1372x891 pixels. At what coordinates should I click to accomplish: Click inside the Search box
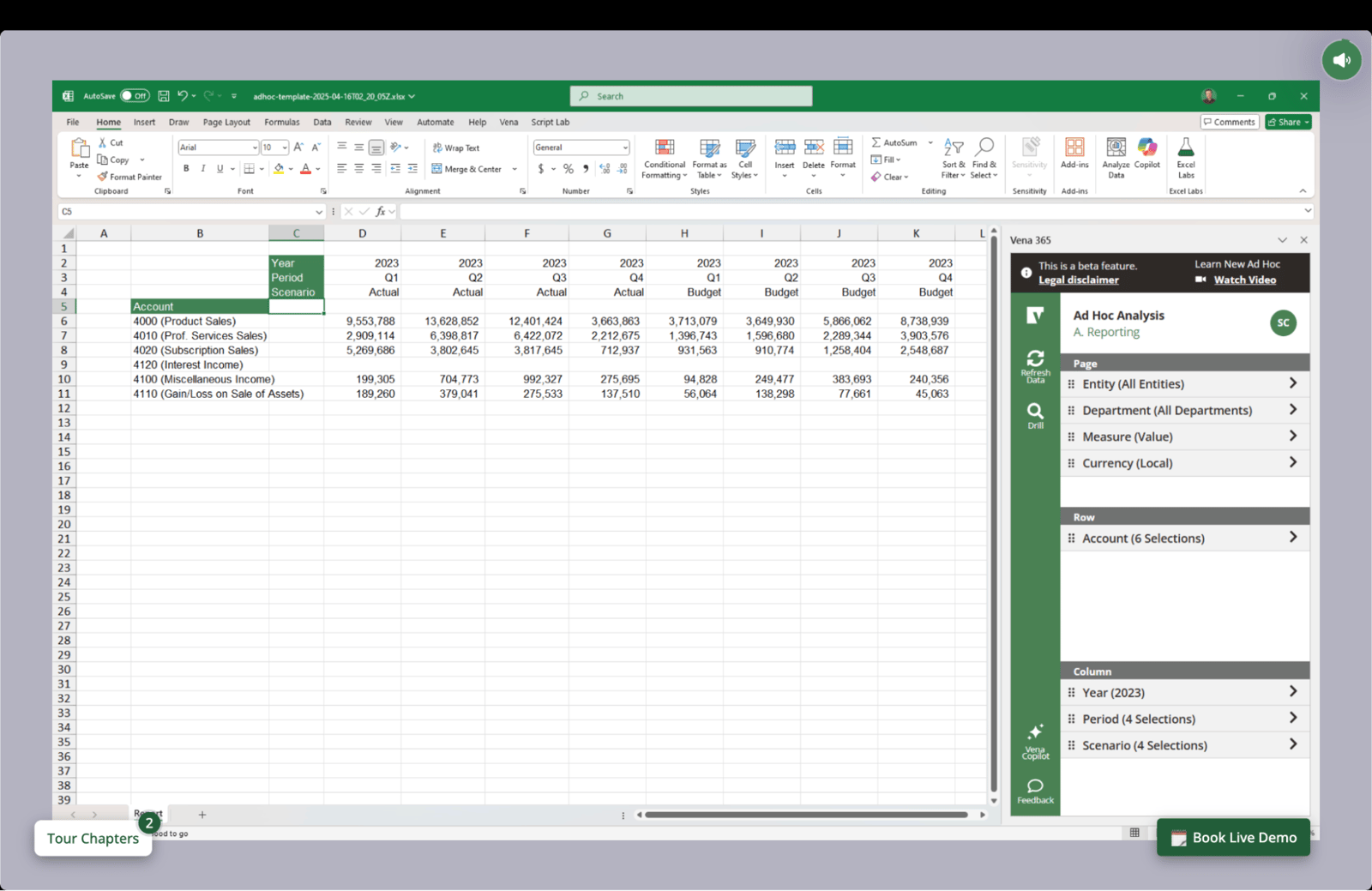tap(690, 95)
